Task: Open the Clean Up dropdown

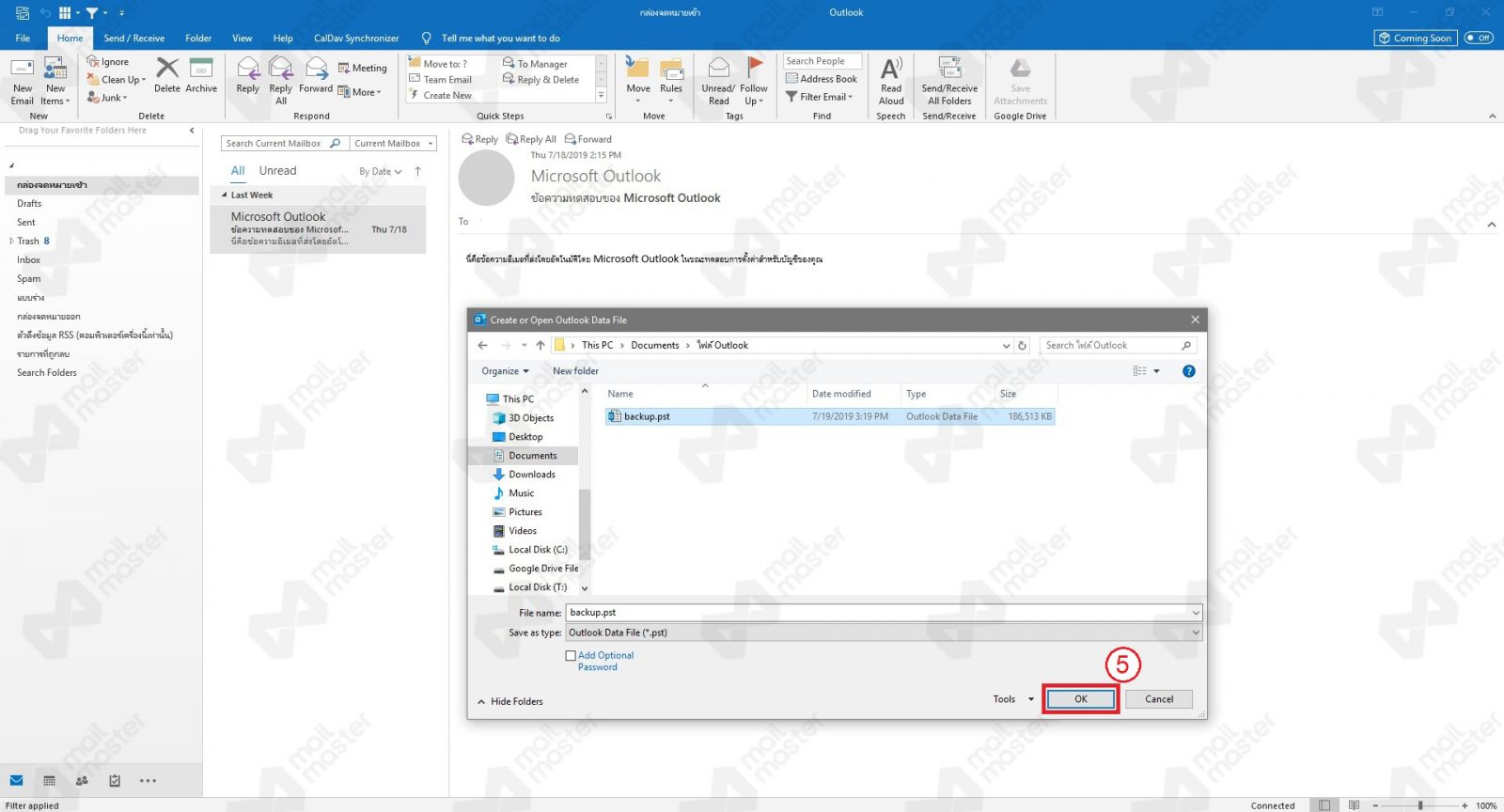Action: point(117,80)
